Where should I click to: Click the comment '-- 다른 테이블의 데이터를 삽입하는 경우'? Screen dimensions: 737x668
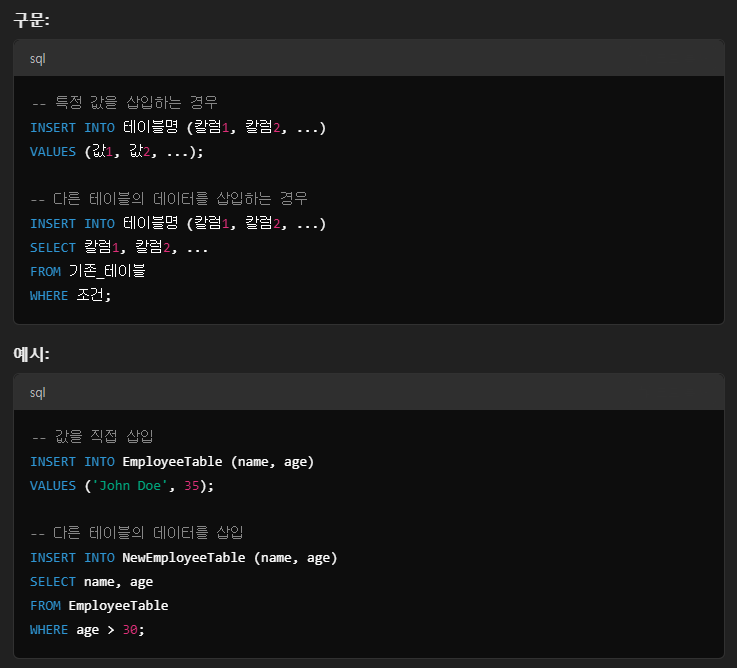coord(169,199)
